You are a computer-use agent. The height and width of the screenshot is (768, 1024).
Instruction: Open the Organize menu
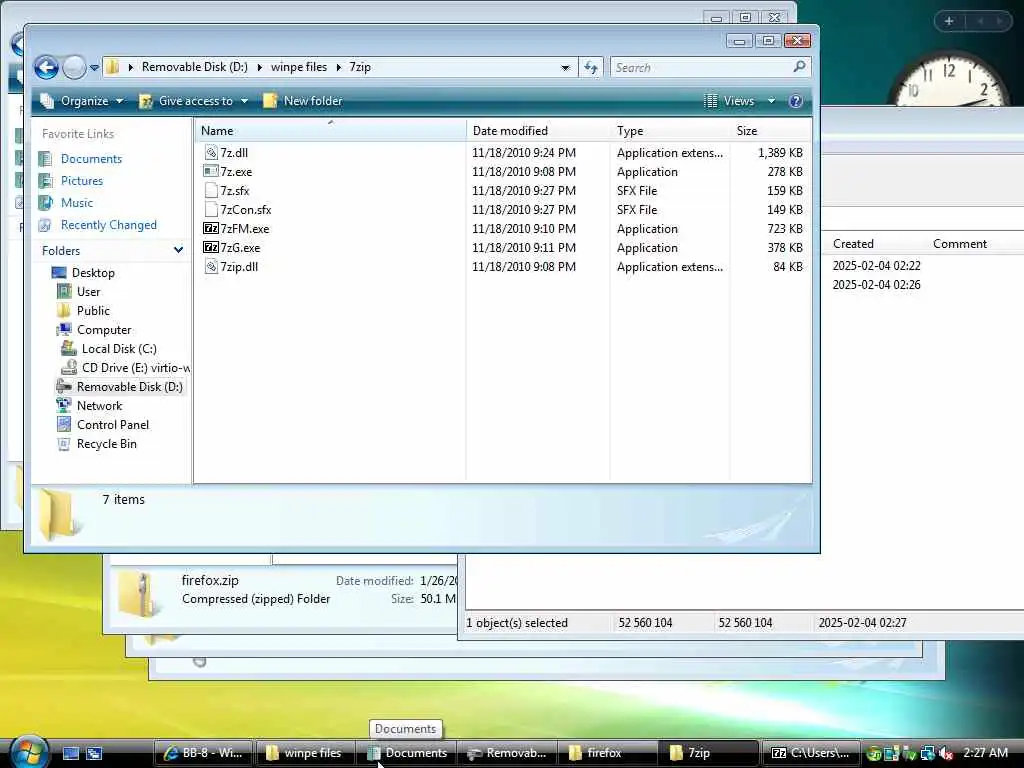click(x=81, y=101)
